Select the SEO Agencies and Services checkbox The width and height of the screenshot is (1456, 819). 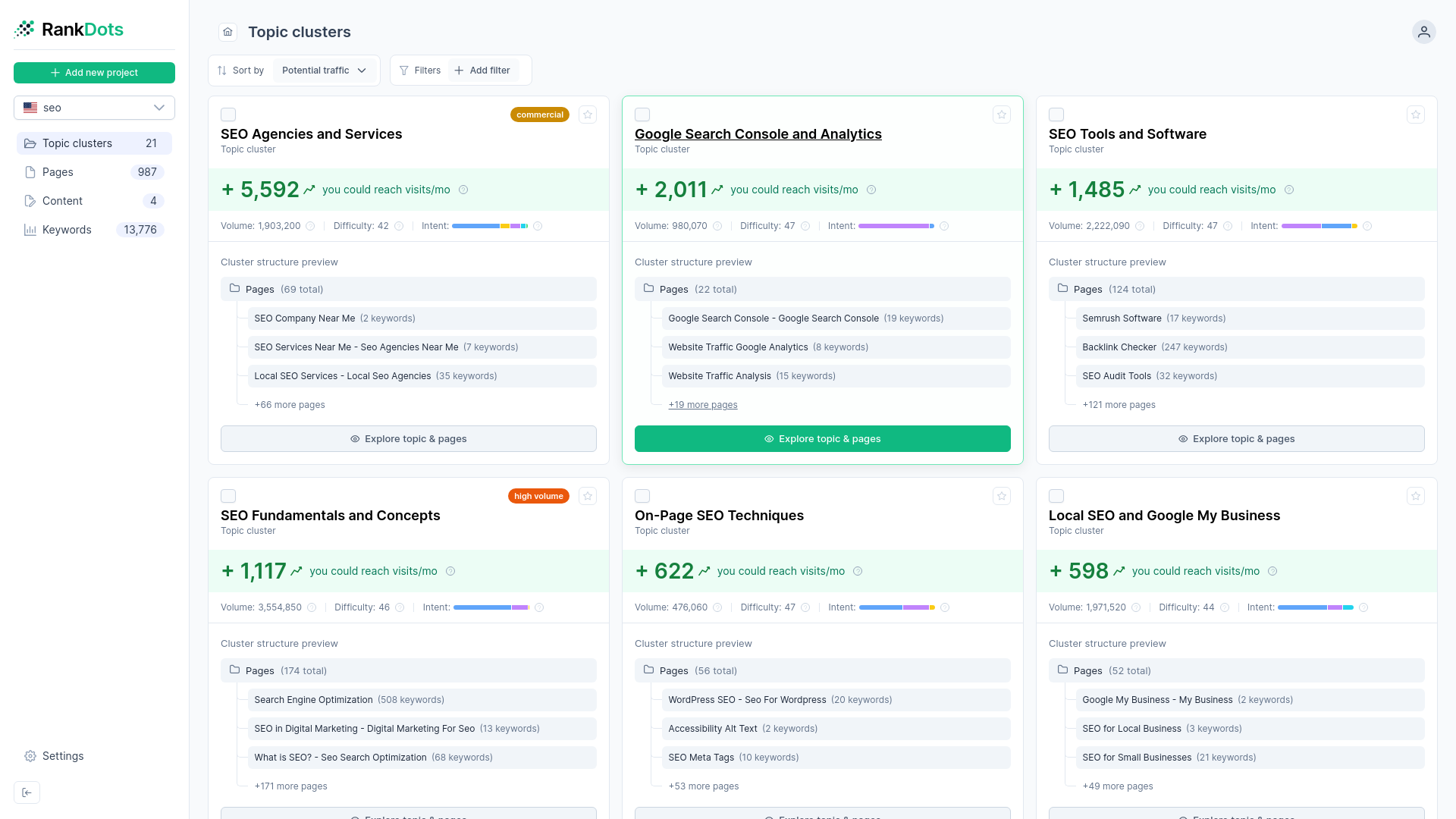228,115
